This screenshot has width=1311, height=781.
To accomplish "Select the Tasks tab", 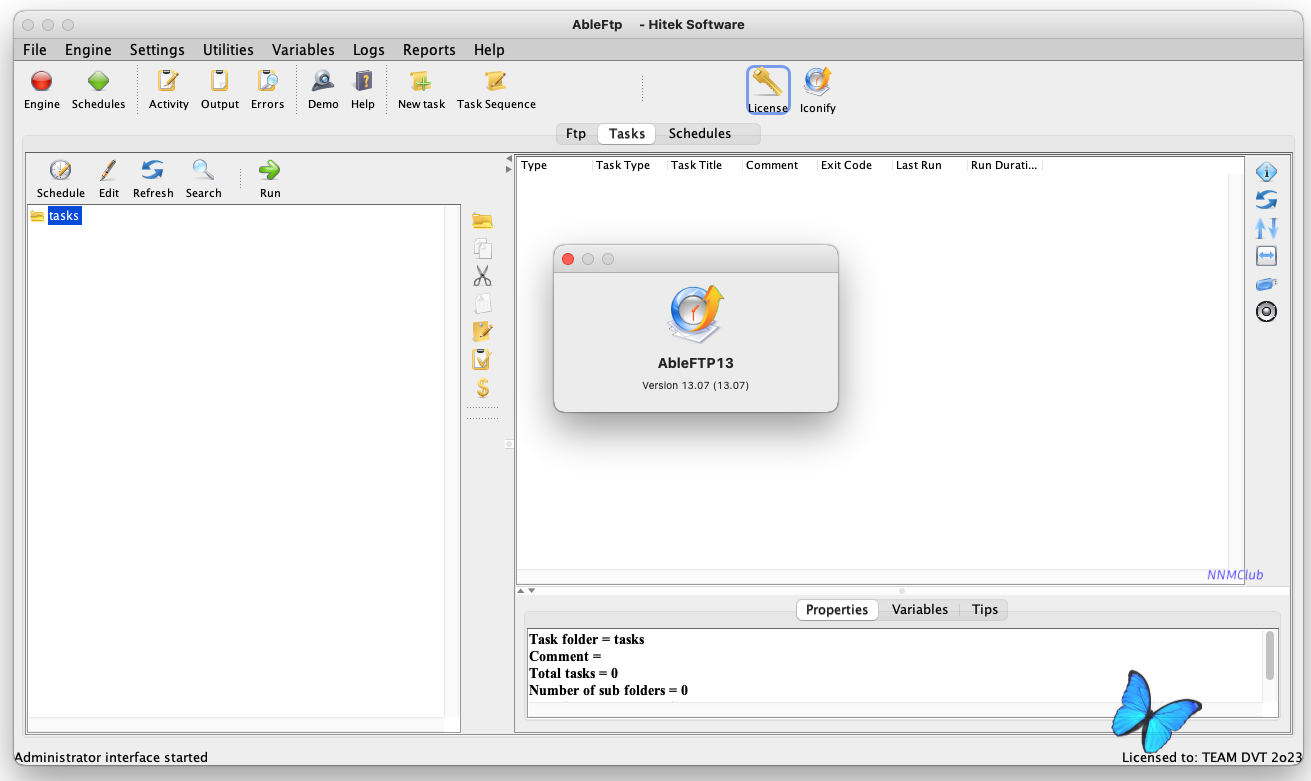I will [627, 134].
